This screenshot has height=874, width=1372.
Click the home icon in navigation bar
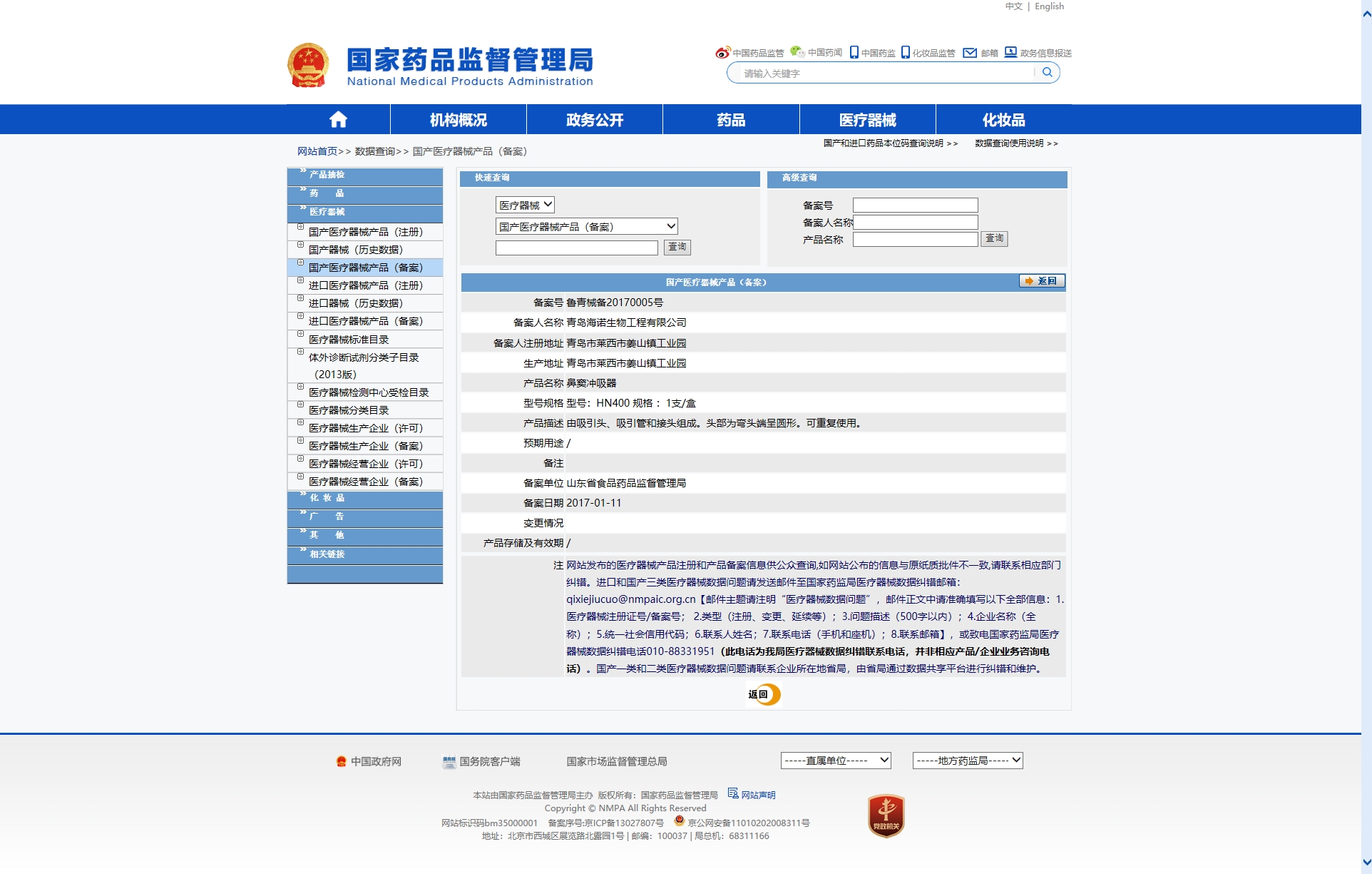[x=338, y=120]
